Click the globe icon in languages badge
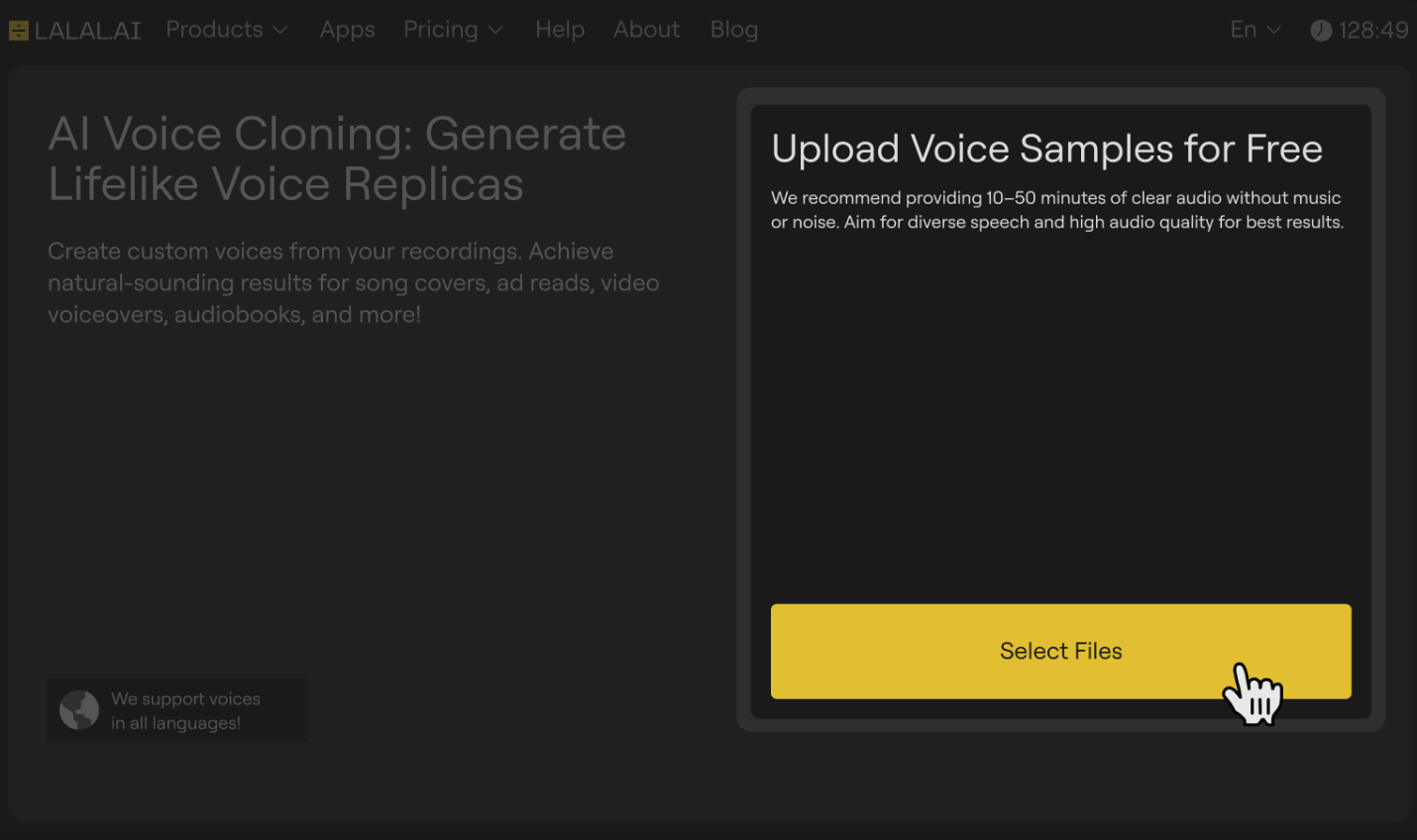Image resolution: width=1417 pixels, height=840 pixels. (79, 710)
